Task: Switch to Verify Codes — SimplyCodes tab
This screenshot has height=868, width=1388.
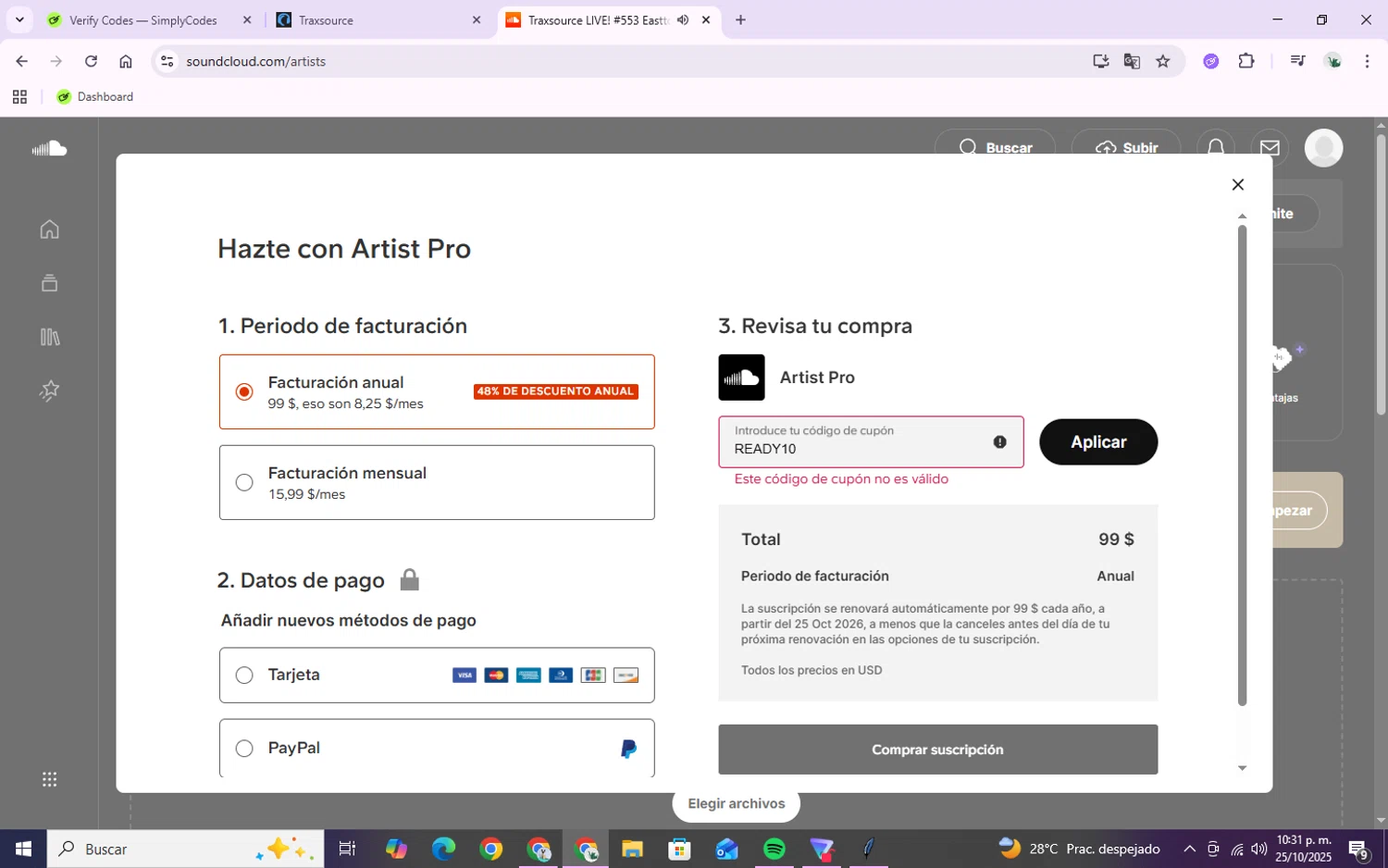Action: pos(143,20)
